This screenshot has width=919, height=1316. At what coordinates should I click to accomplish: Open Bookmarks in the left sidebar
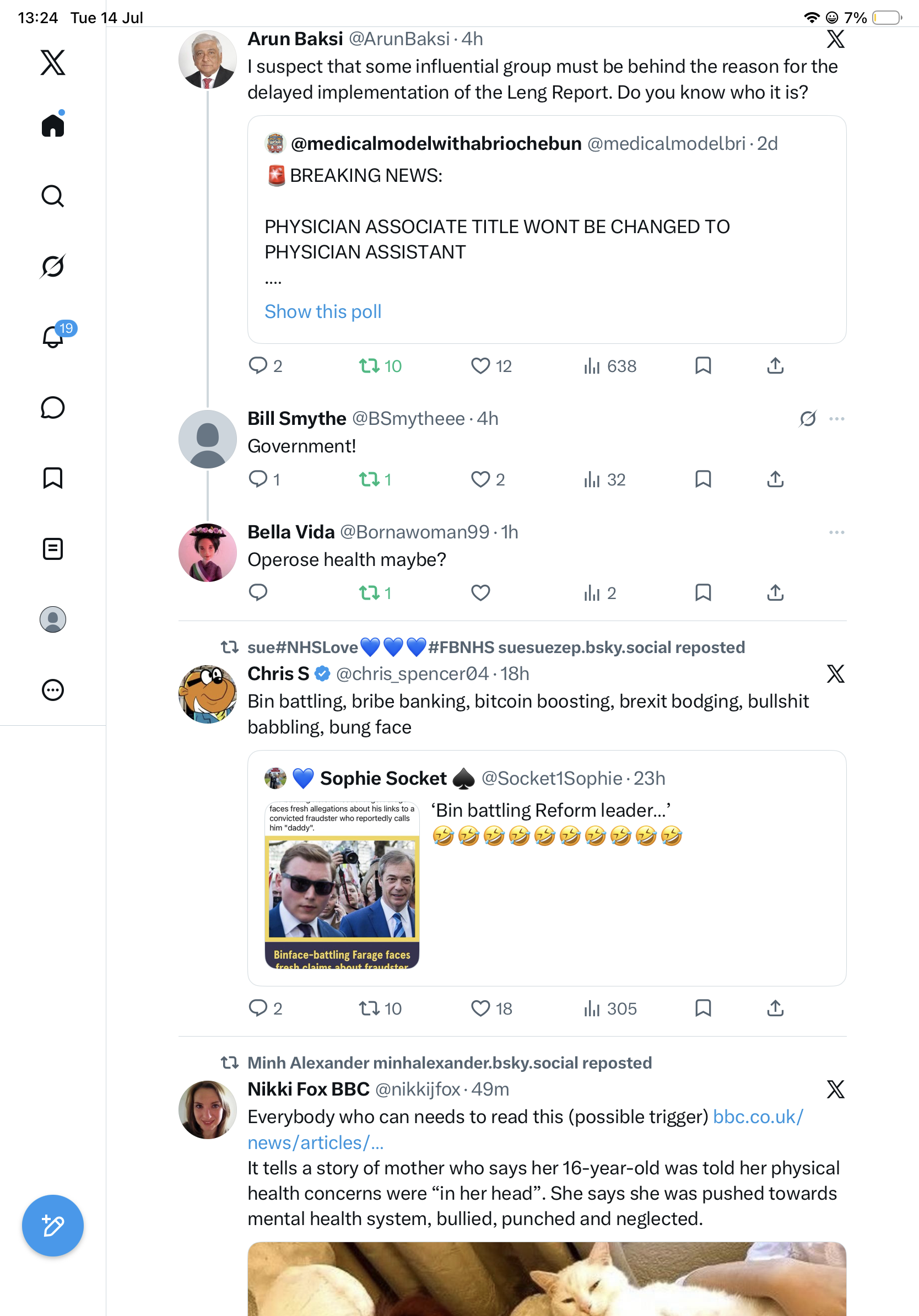(x=53, y=478)
